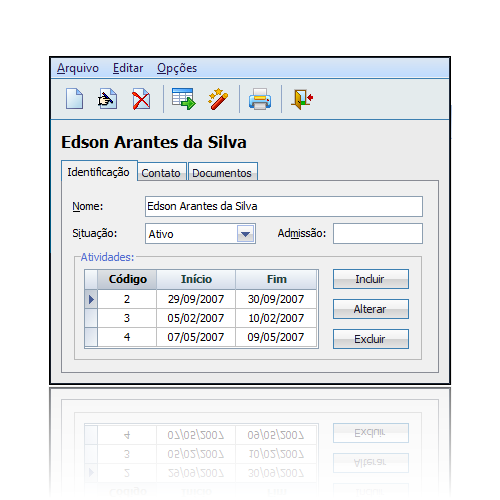500x500 pixels.
Task: Click the exit door icon
Action: pyautogui.click(x=302, y=99)
